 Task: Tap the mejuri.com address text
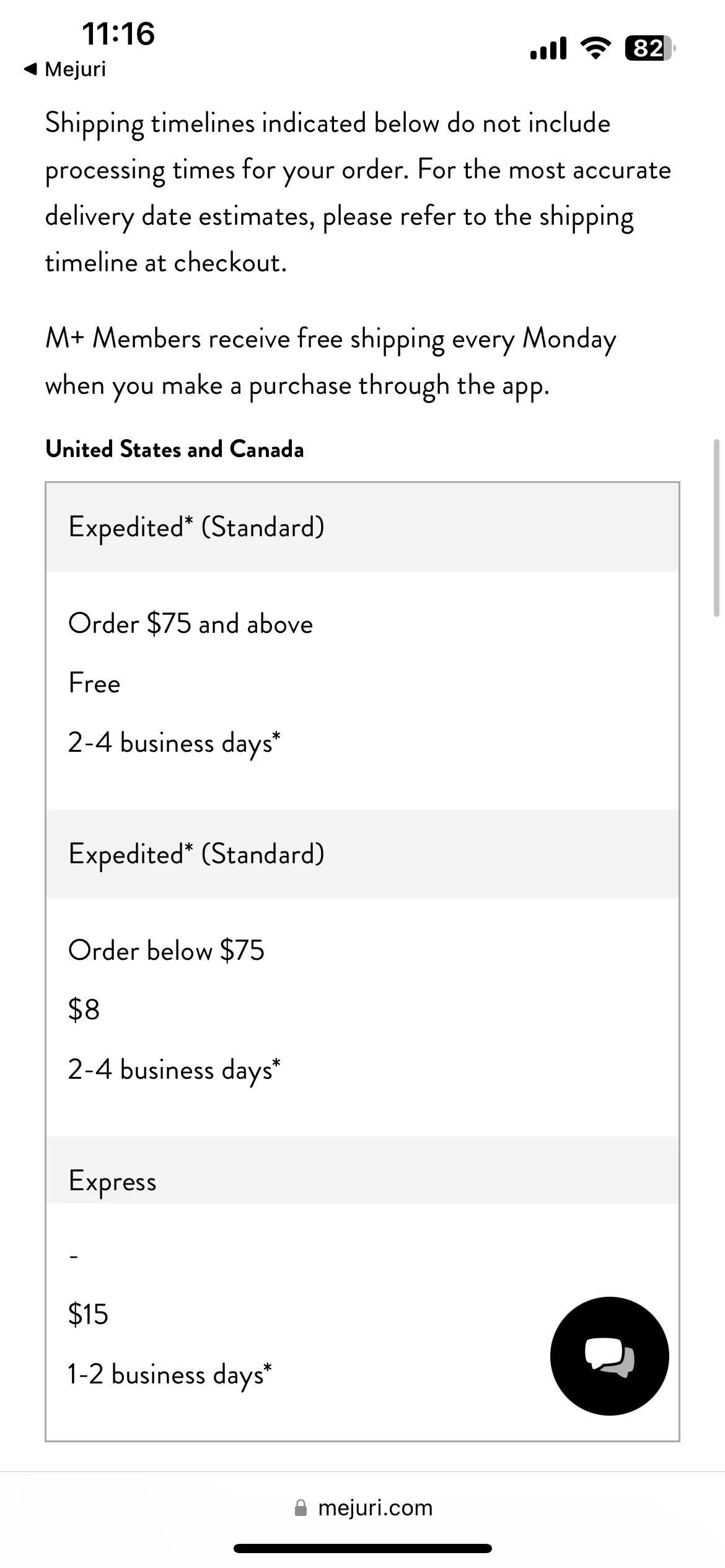pyautogui.click(x=376, y=1507)
